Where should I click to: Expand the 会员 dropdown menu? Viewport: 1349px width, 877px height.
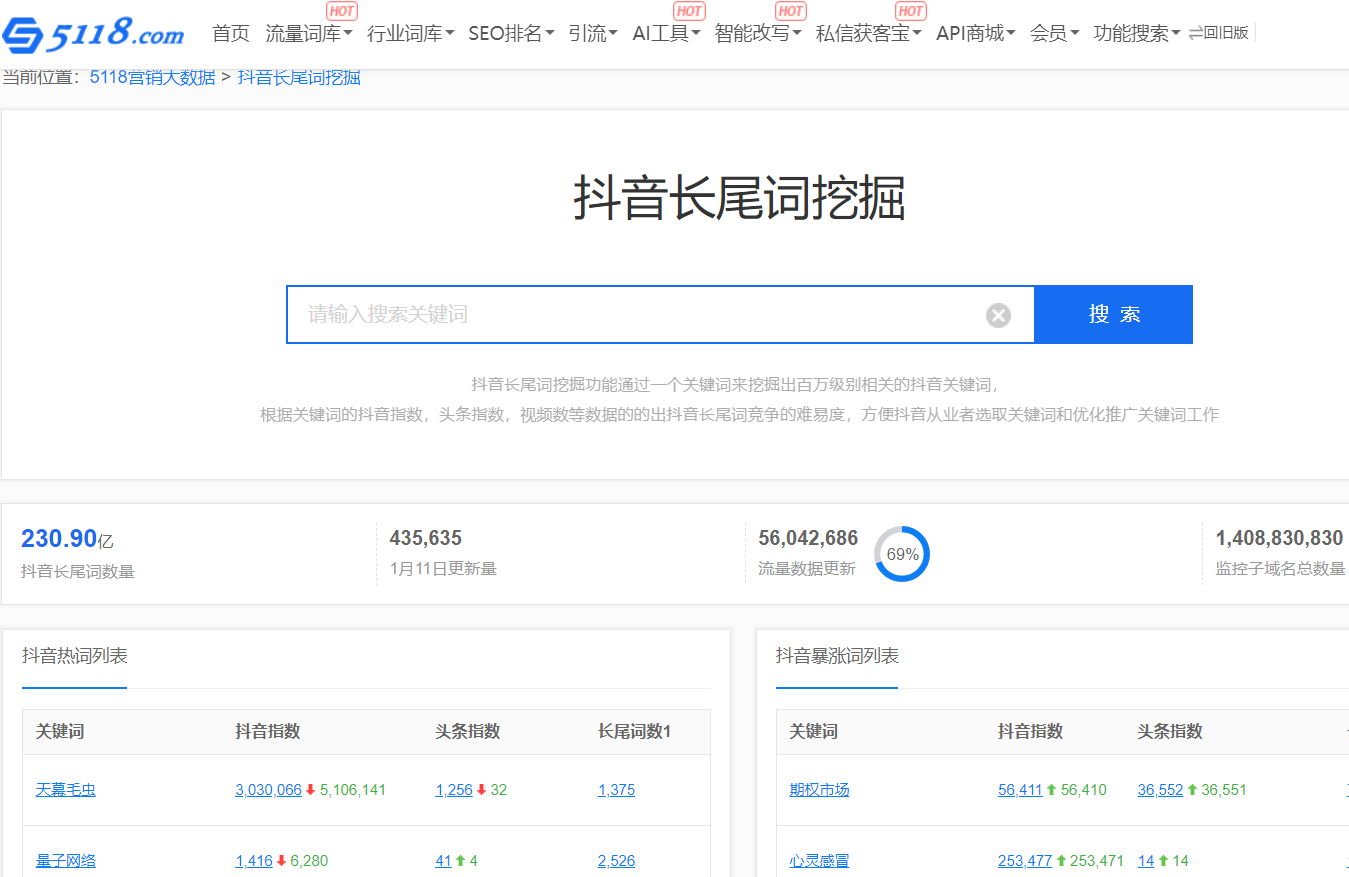click(1055, 33)
